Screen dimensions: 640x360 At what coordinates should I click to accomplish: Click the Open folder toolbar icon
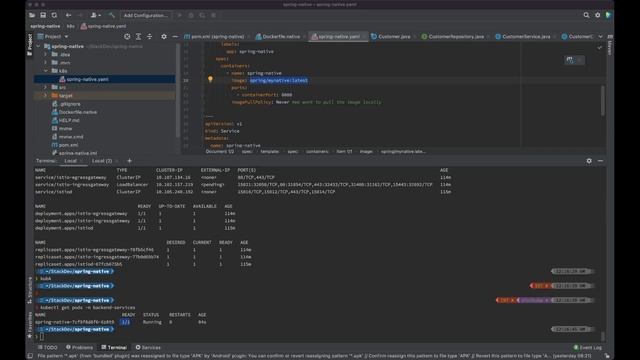coord(32,15)
